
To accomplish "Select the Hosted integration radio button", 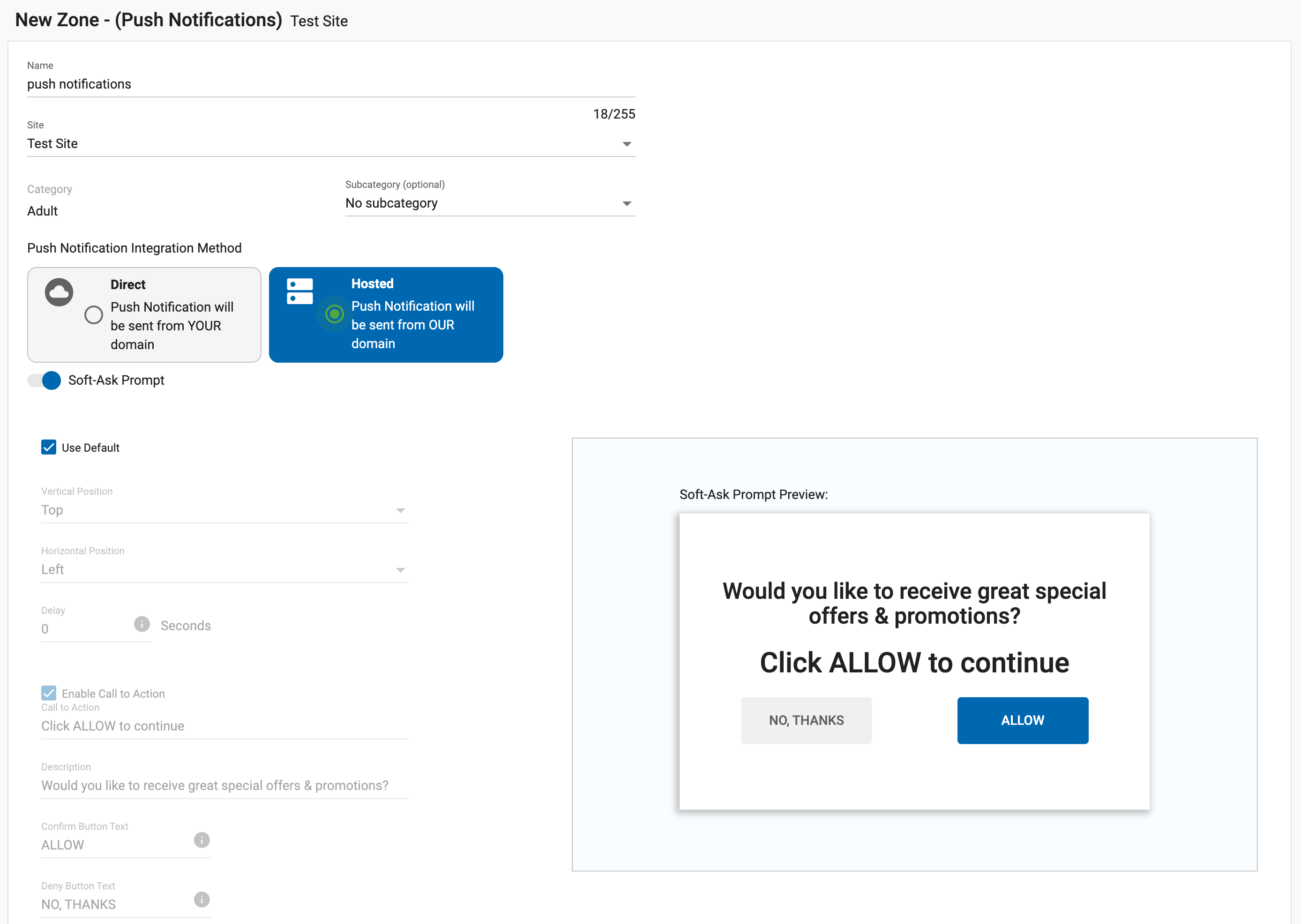I will point(335,313).
